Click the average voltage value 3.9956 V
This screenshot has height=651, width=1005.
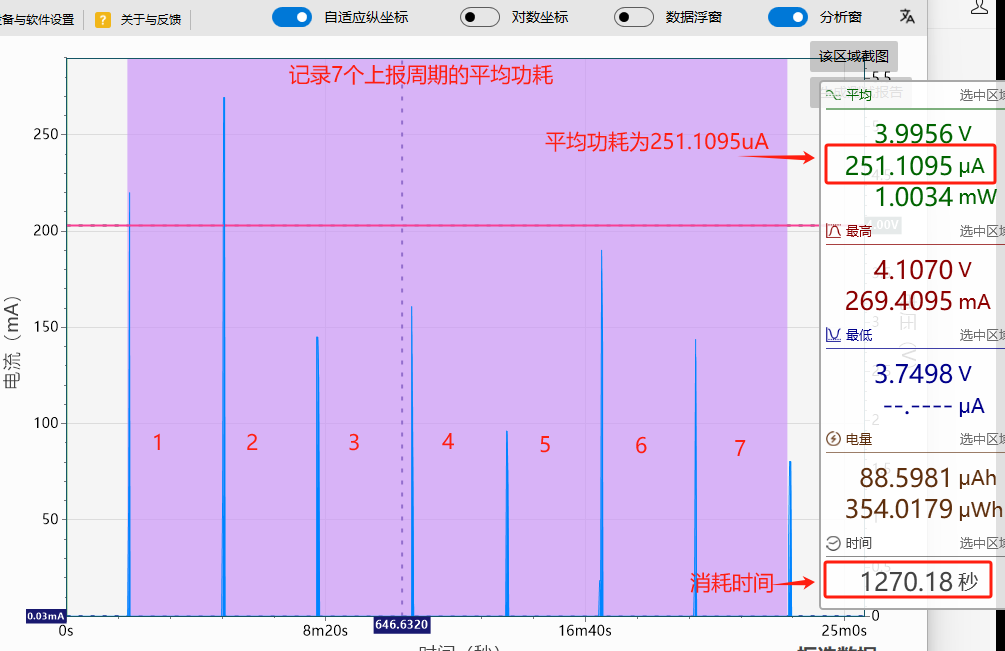(923, 133)
